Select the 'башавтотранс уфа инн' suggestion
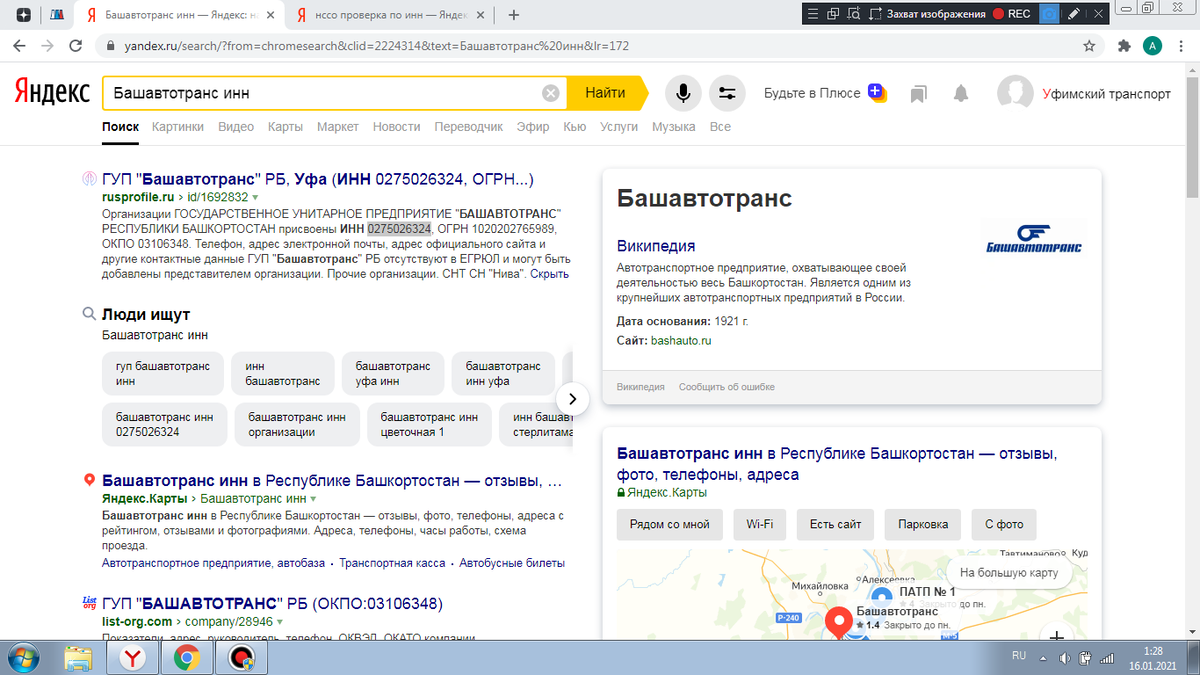The width and height of the screenshot is (1200, 675). 392,374
